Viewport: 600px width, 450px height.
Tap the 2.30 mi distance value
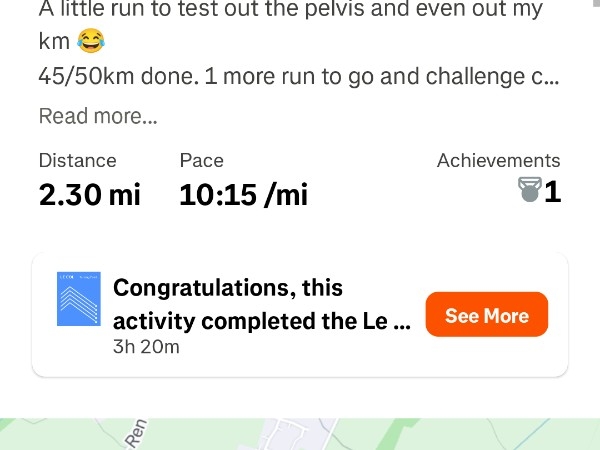pyautogui.click(x=89, y=194)
